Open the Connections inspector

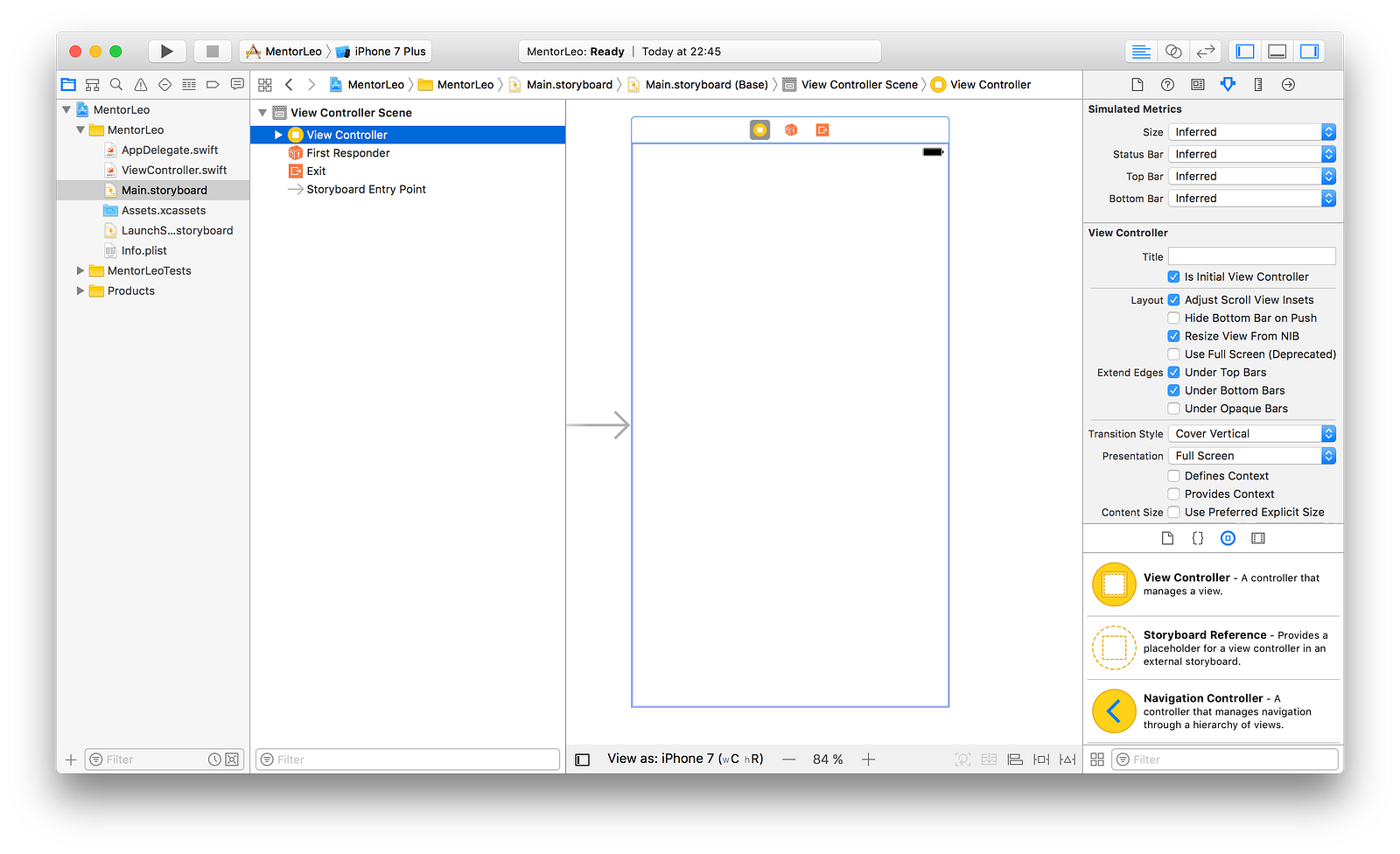pos(1288,85)
